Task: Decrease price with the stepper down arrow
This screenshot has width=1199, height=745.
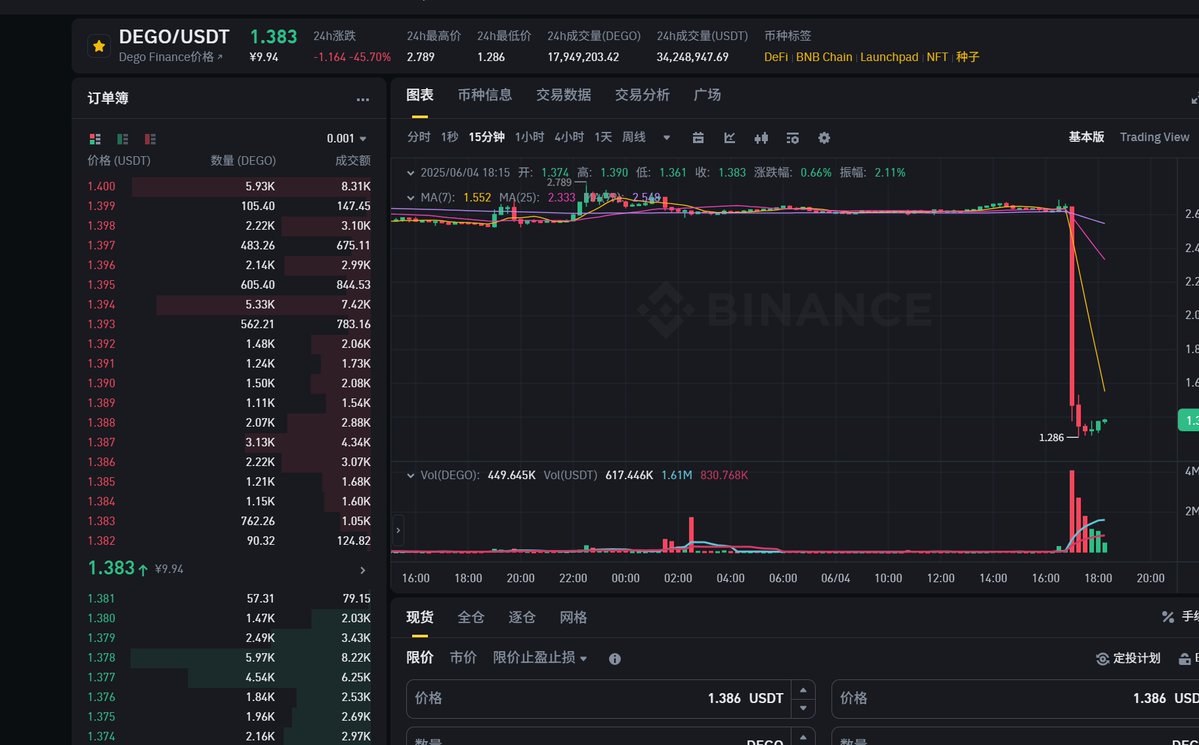Action: point(803,708)
